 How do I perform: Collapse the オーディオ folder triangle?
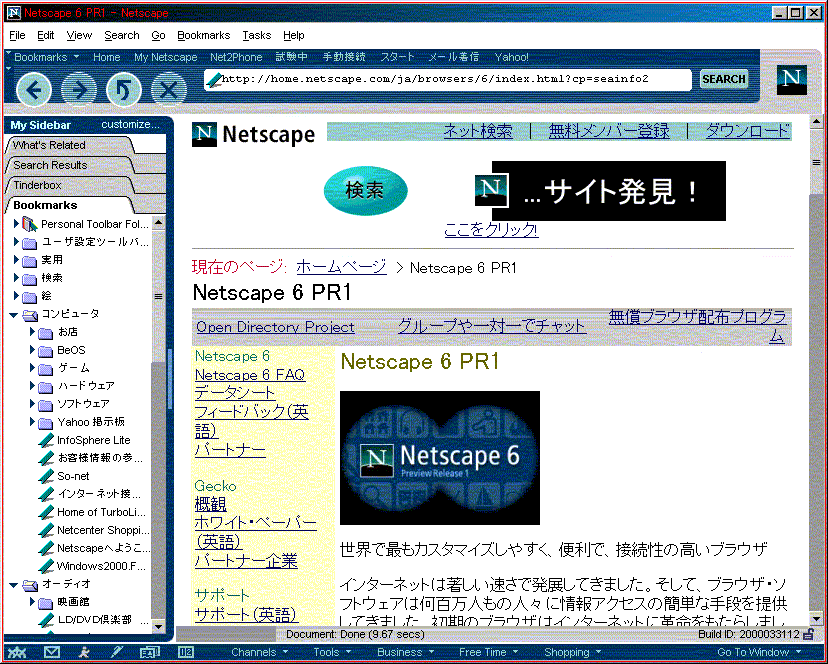coord(14,585)
